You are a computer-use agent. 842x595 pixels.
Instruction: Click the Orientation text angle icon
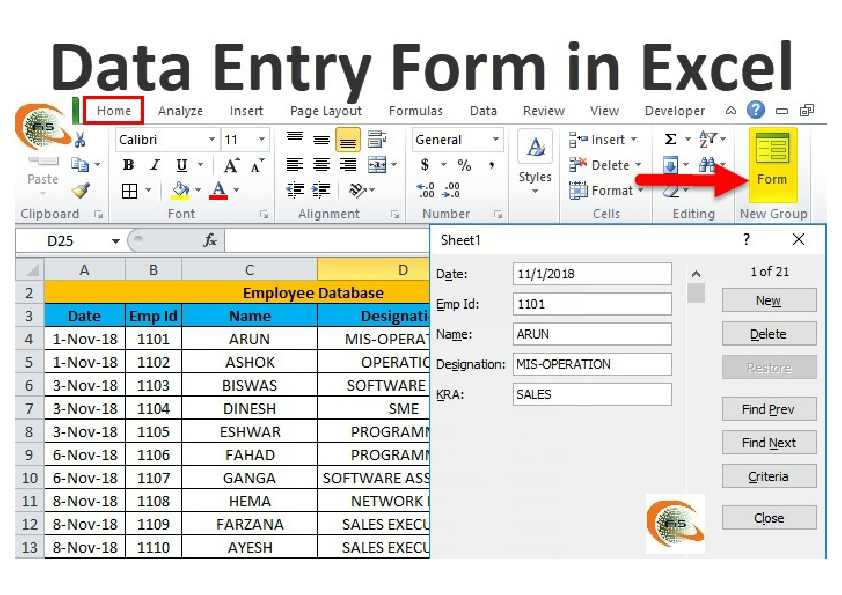pyautogui.click(x=357, y=190)
